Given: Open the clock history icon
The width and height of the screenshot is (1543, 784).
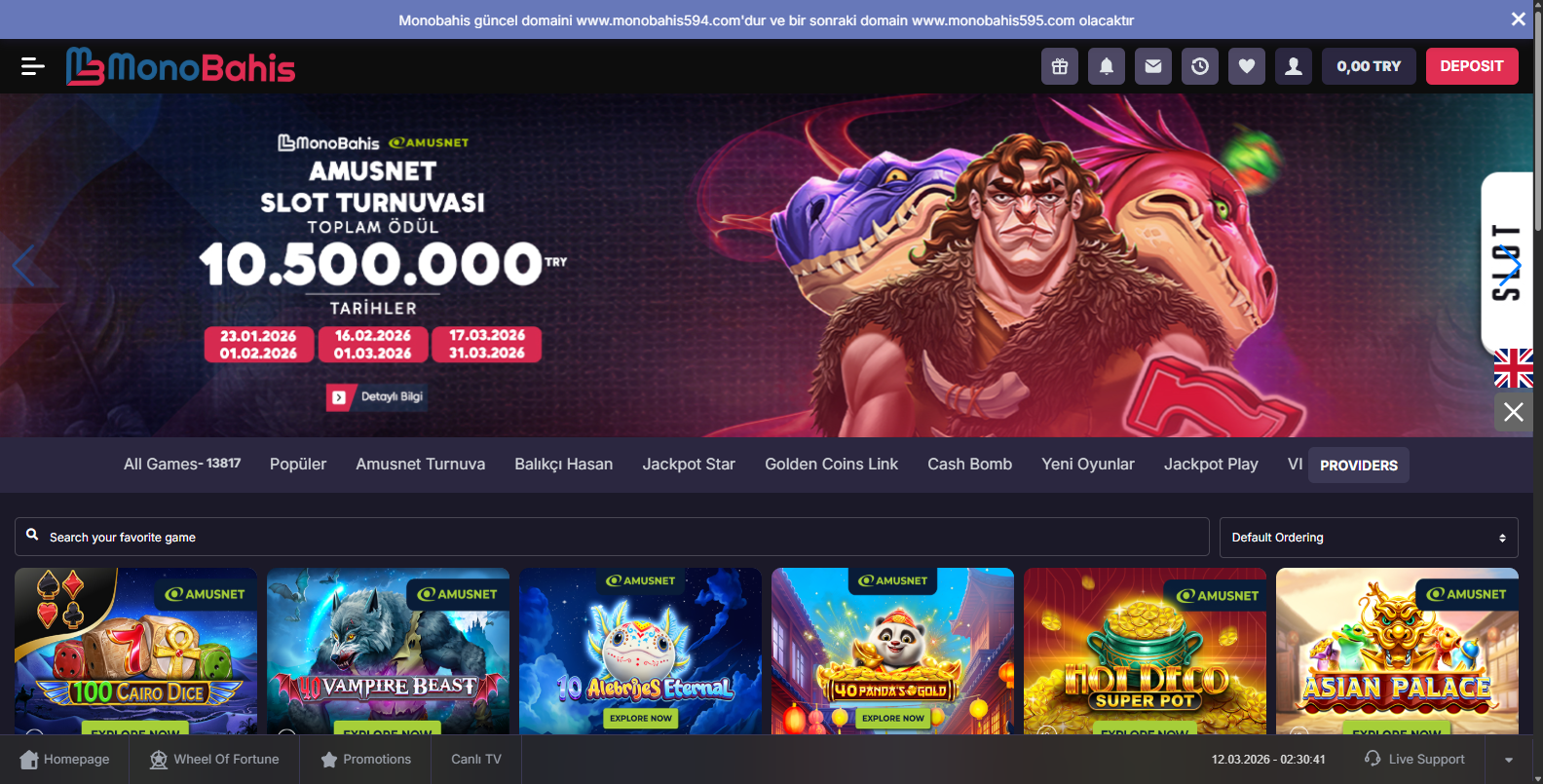Looking at the screenshot, I should (x=1200, y=66).
